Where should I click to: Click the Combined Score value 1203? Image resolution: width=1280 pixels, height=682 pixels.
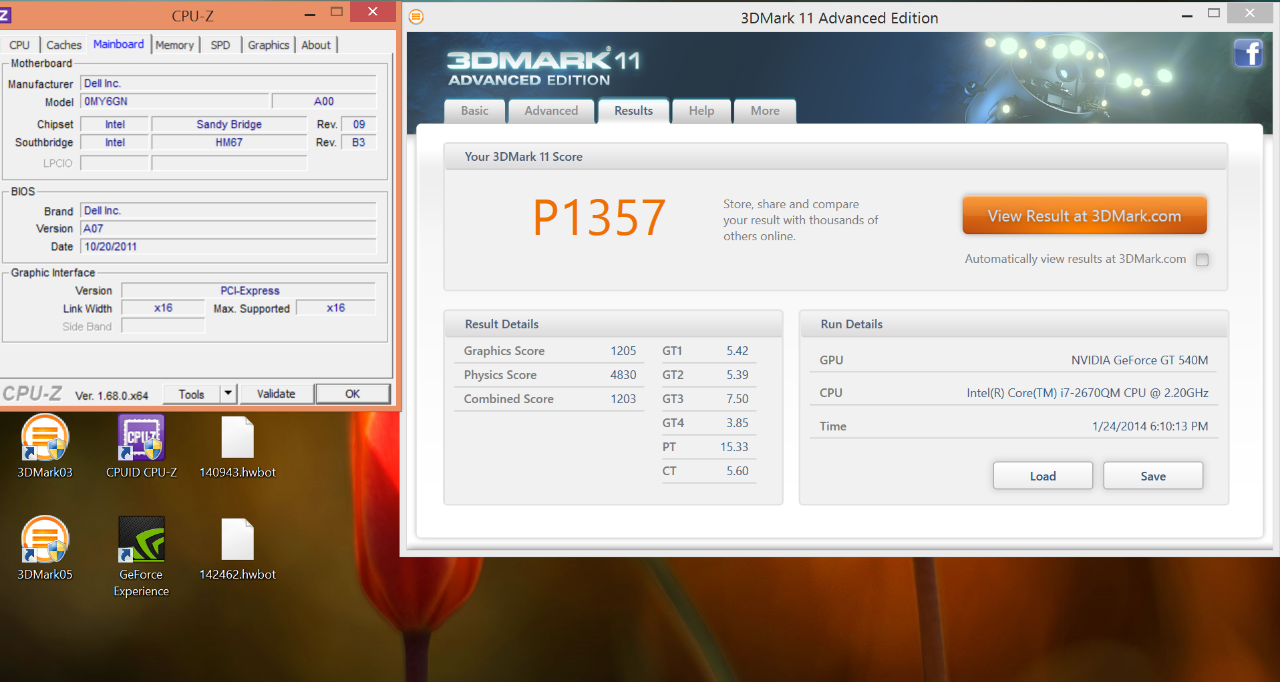pyautogui.click(x=623, y=399)
